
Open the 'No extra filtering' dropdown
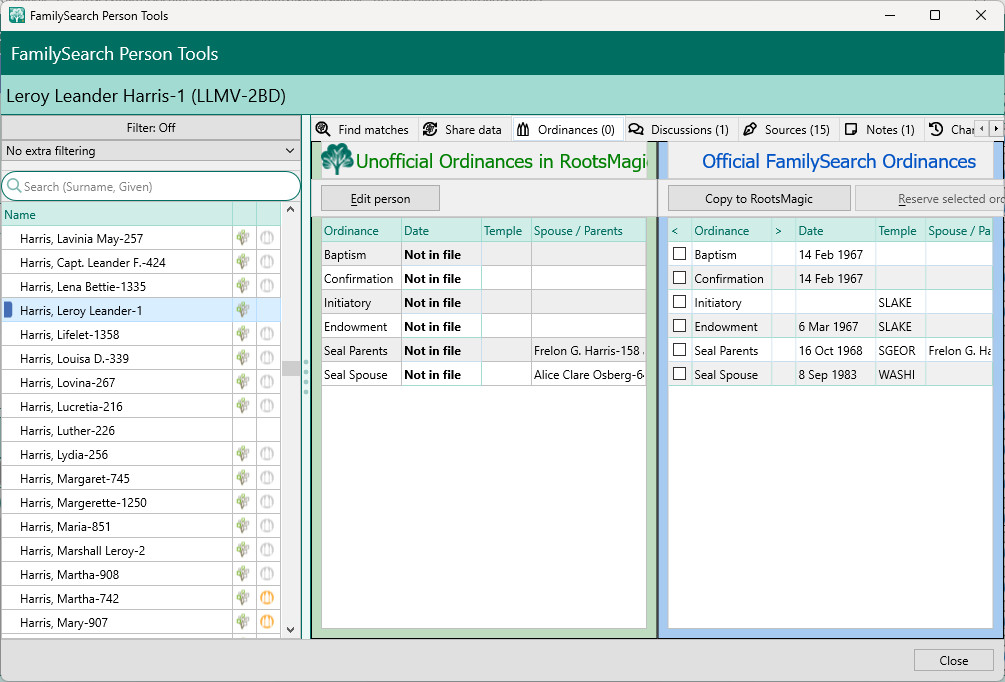point(151,151)
